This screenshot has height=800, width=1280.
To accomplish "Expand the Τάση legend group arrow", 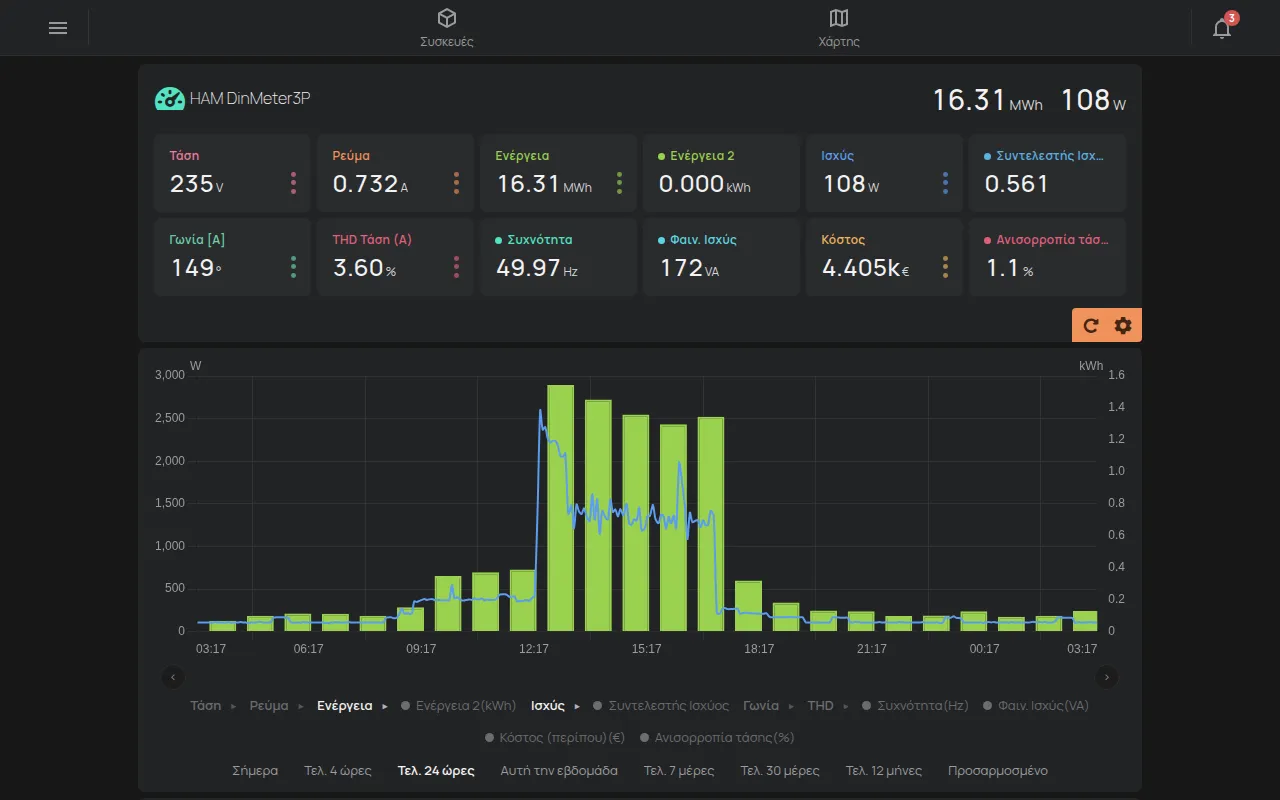I will [234, 706].
